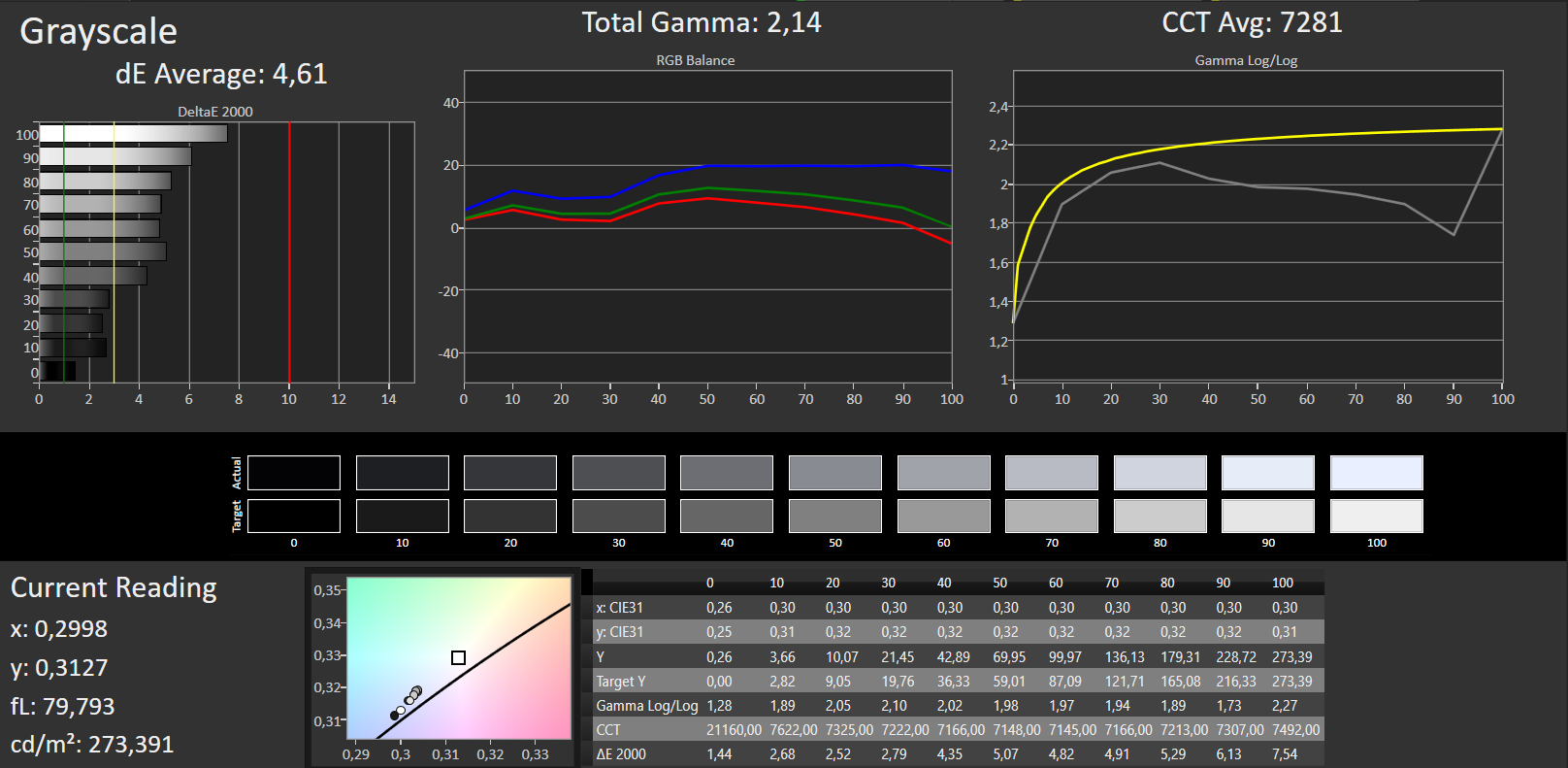The width and height of the screenshot is (1568, 768).
Task: Click the Total Gamma: 2,14 heading
Action: pos(702,22)
